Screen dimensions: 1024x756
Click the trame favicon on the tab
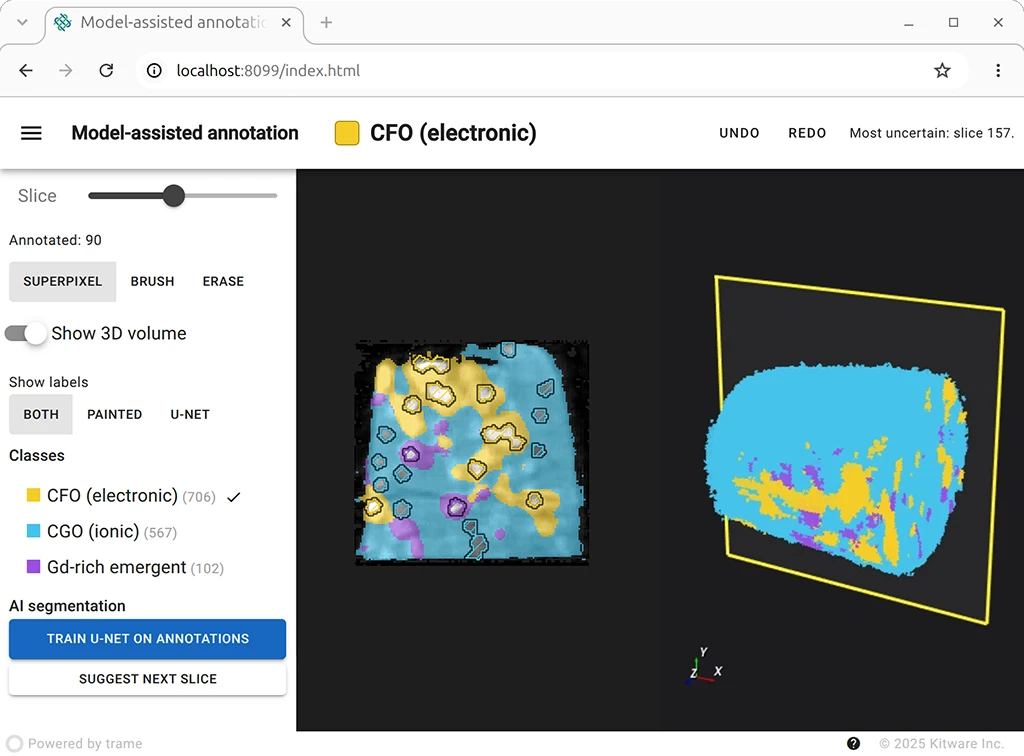tap(63, 23)
